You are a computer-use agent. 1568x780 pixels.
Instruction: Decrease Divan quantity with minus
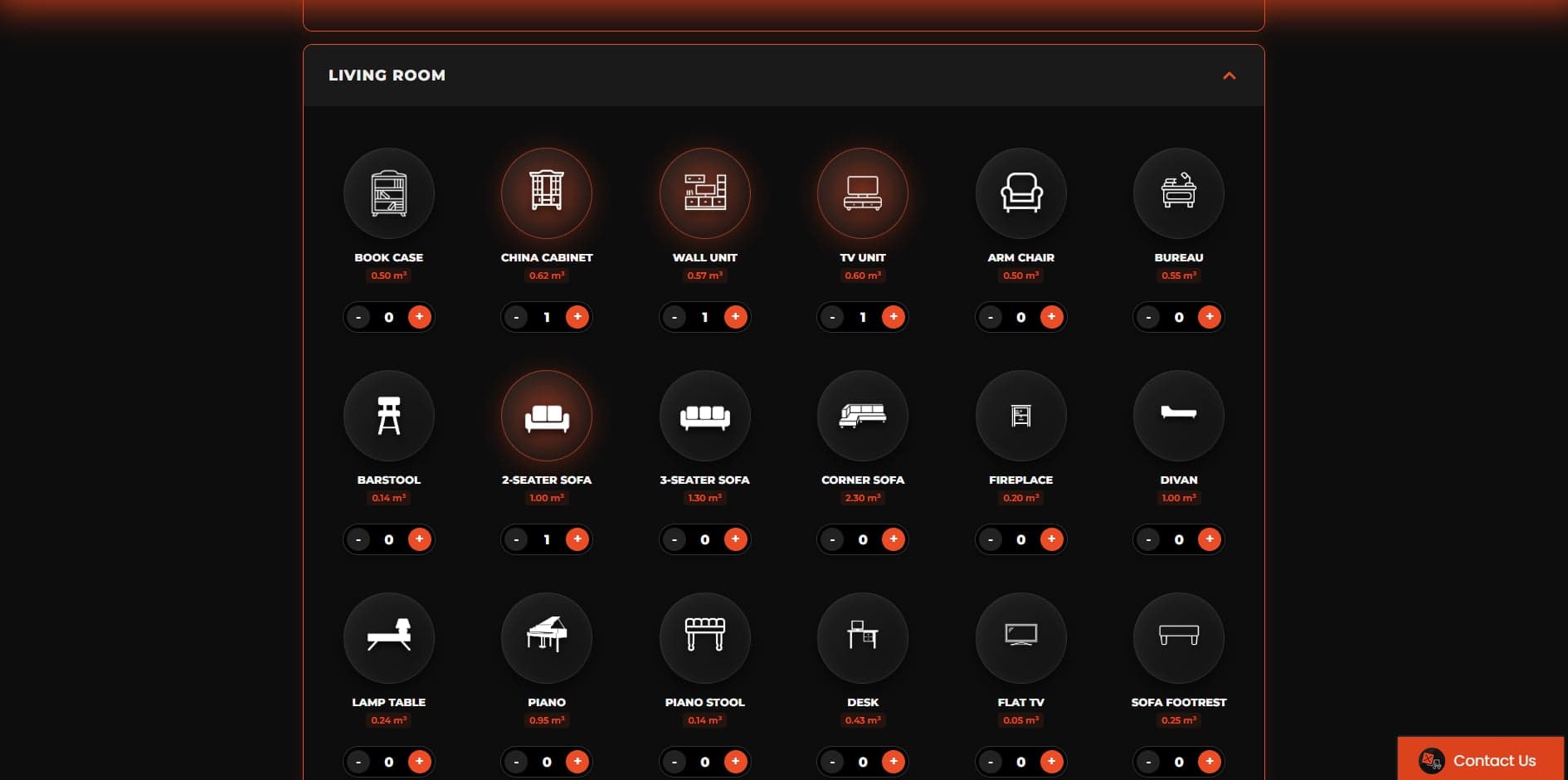click(1148, 539)
